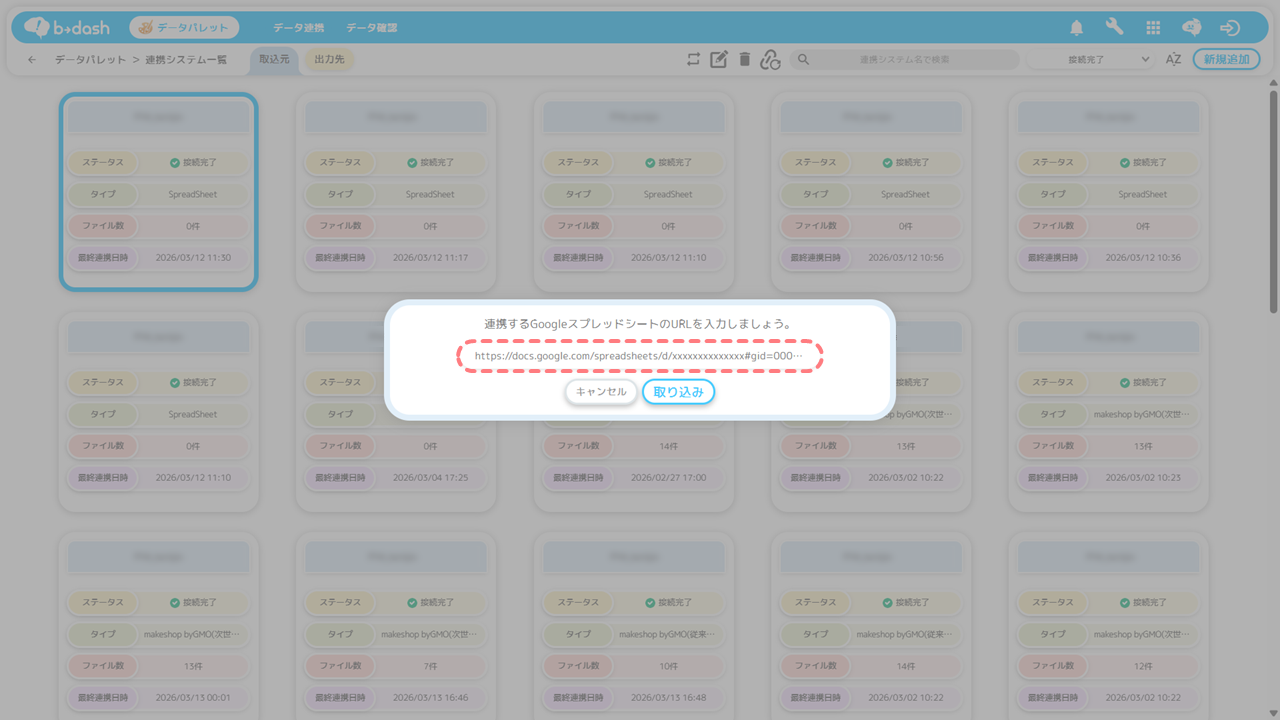Viewport: 1280px width, 720px height.
Task: Click the logout arrow icon
Action: point(1230,28)
